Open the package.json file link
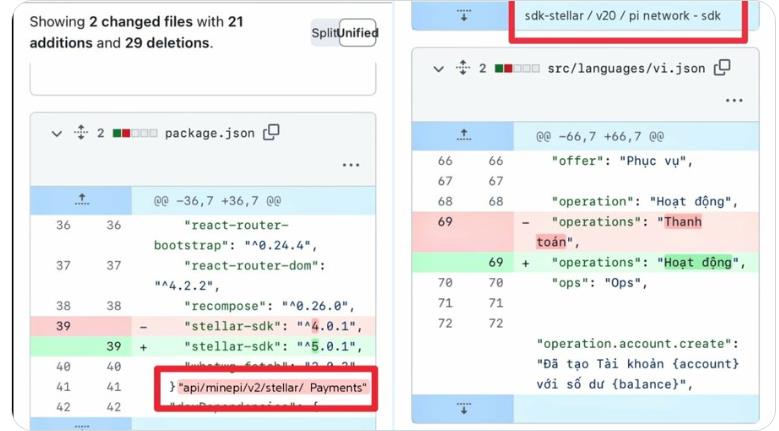Image resolution: width=779 pixels, height=431 pixels. (210, 133)
